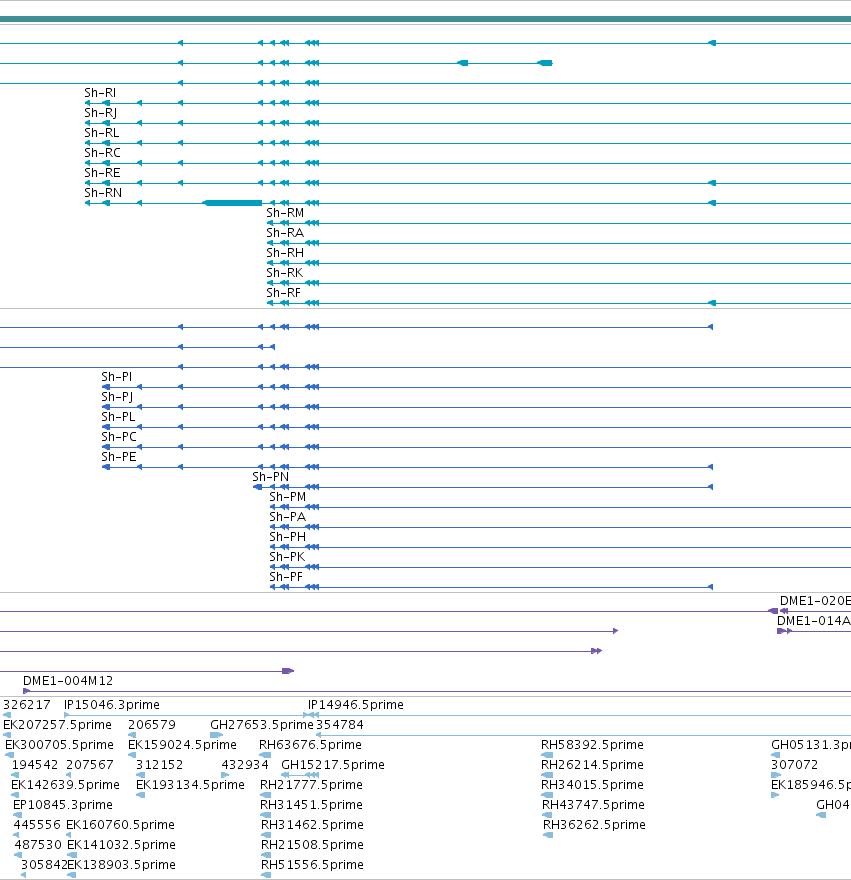Choose the Sh-PE protein label
This screenshot has height=880, width=851.
[118, 457]
